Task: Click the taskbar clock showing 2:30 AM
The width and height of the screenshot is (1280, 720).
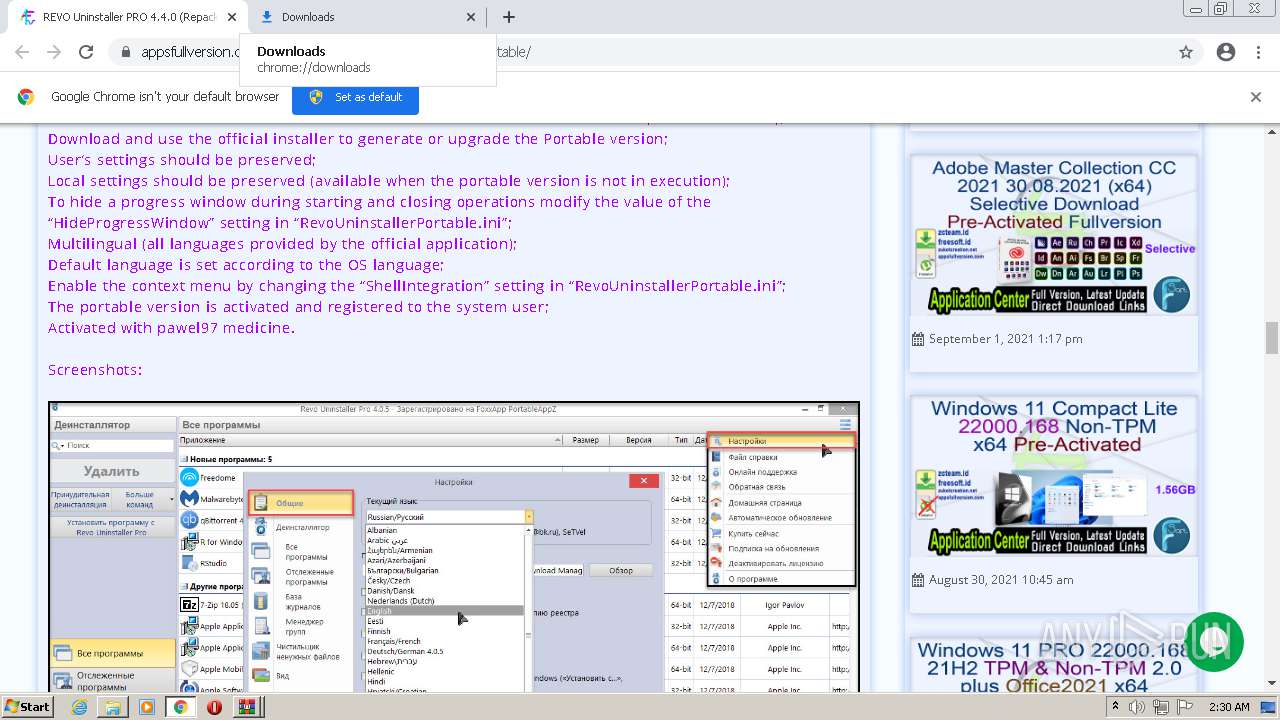Action: coord(1229,707)
